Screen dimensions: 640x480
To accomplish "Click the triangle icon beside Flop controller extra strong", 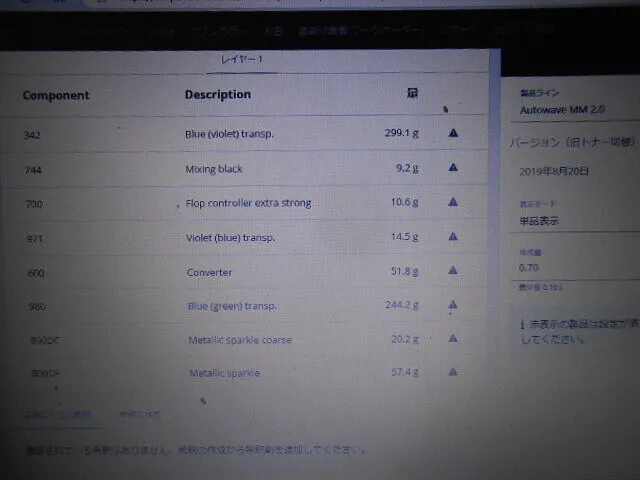I will coord(453,202).
